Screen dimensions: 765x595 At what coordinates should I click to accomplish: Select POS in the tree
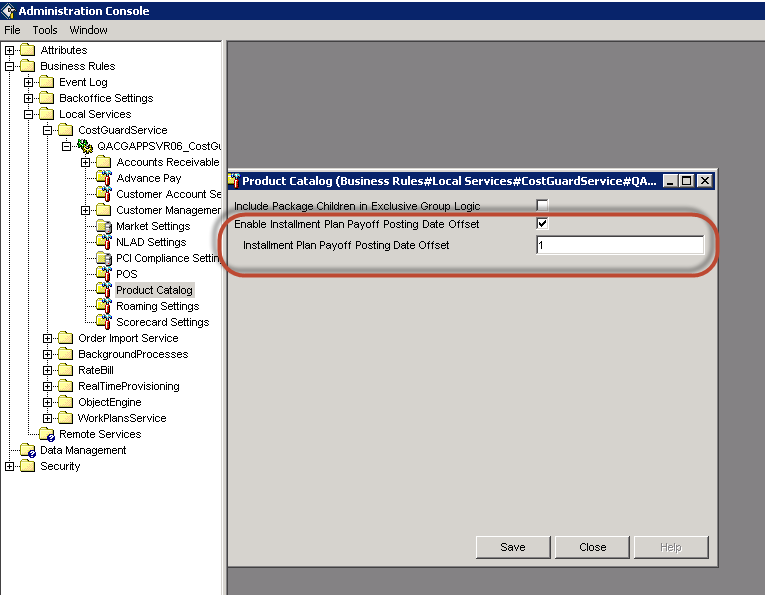(x=127, y=274)
